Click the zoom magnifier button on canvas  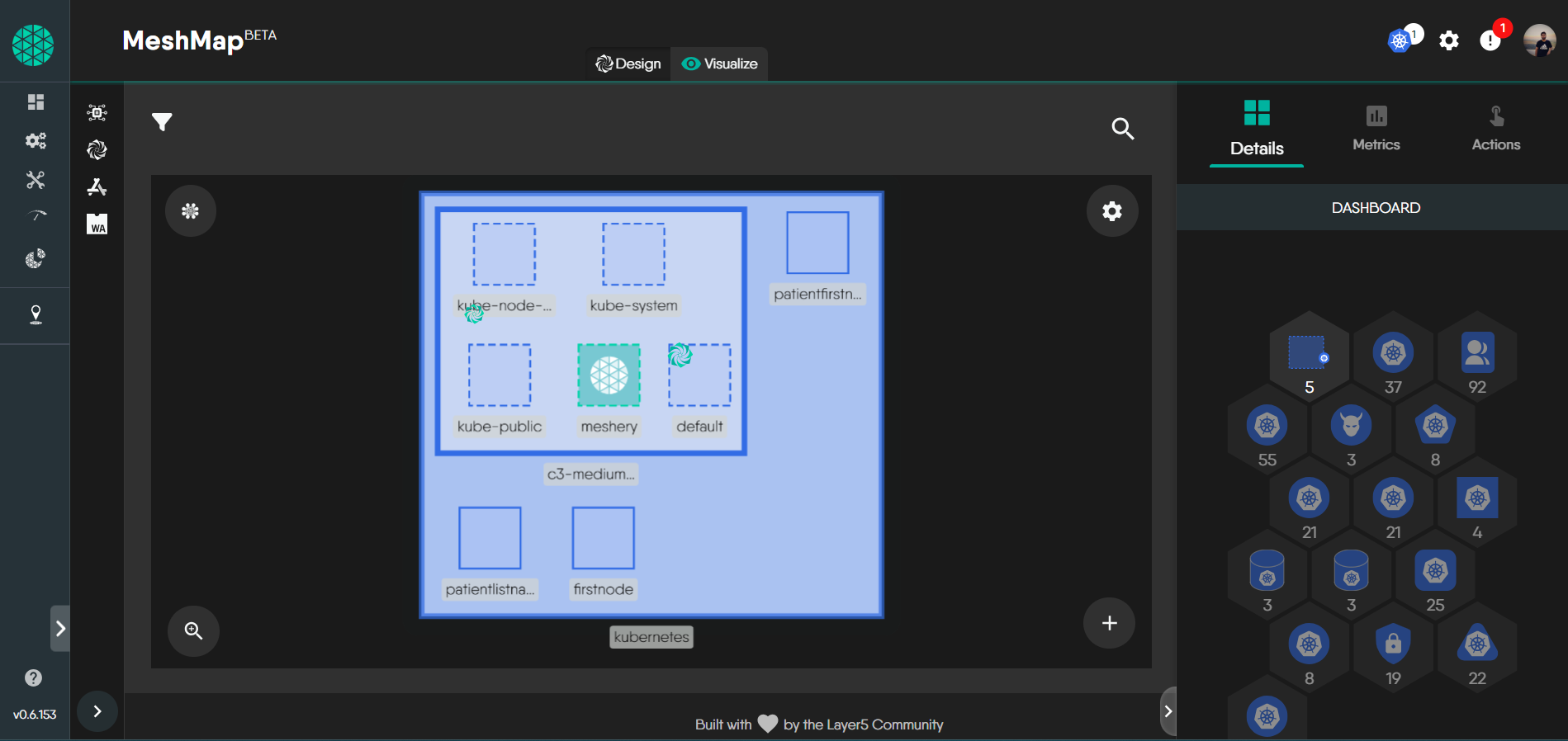[x=193, y=631]
